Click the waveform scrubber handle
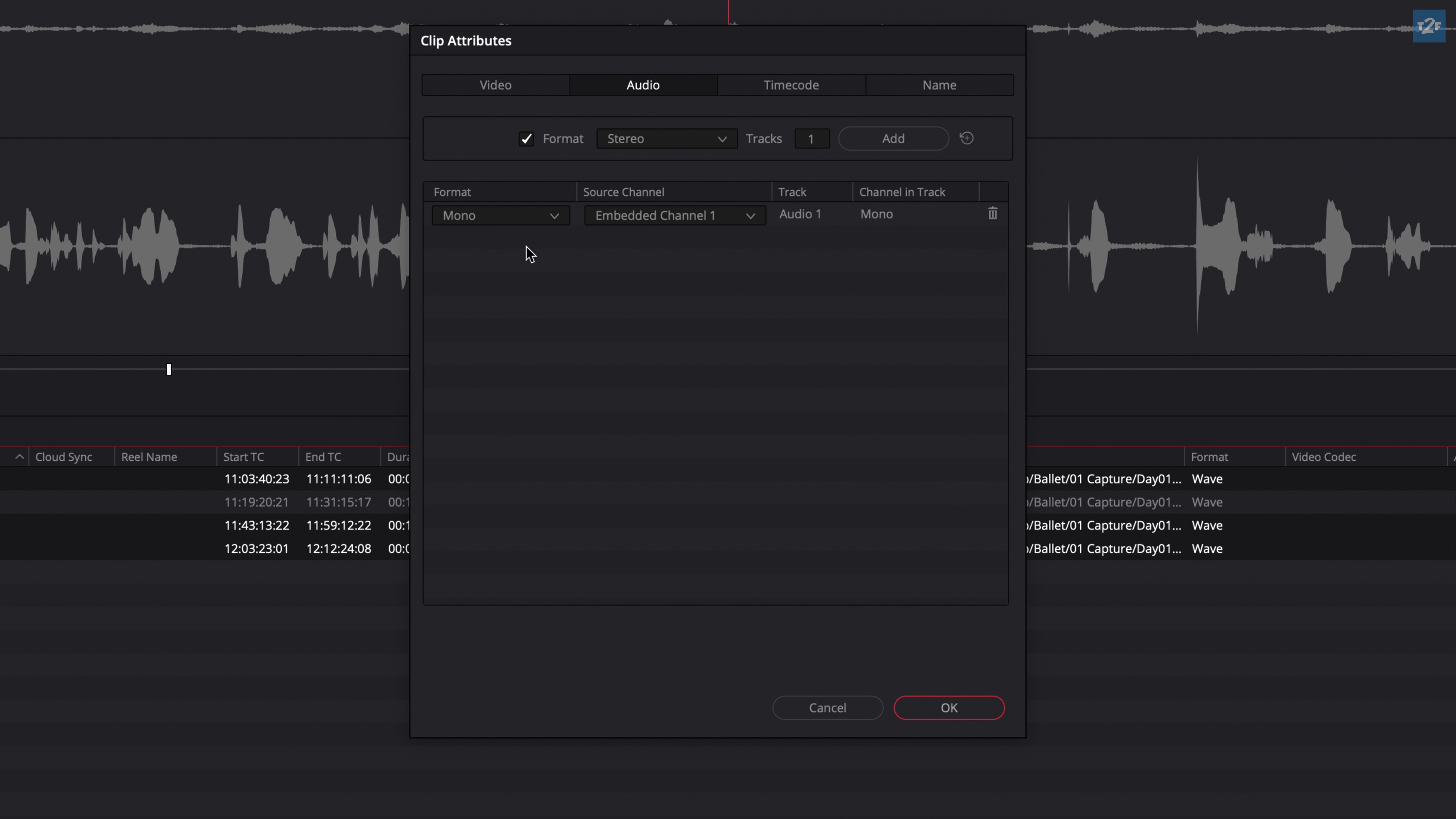 click(168, 370)
